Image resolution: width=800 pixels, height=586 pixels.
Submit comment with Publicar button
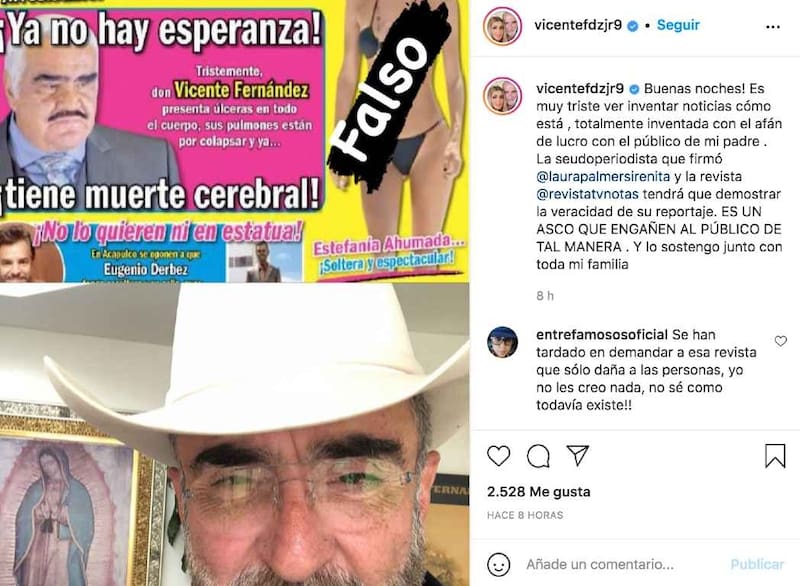click(757, 564)
